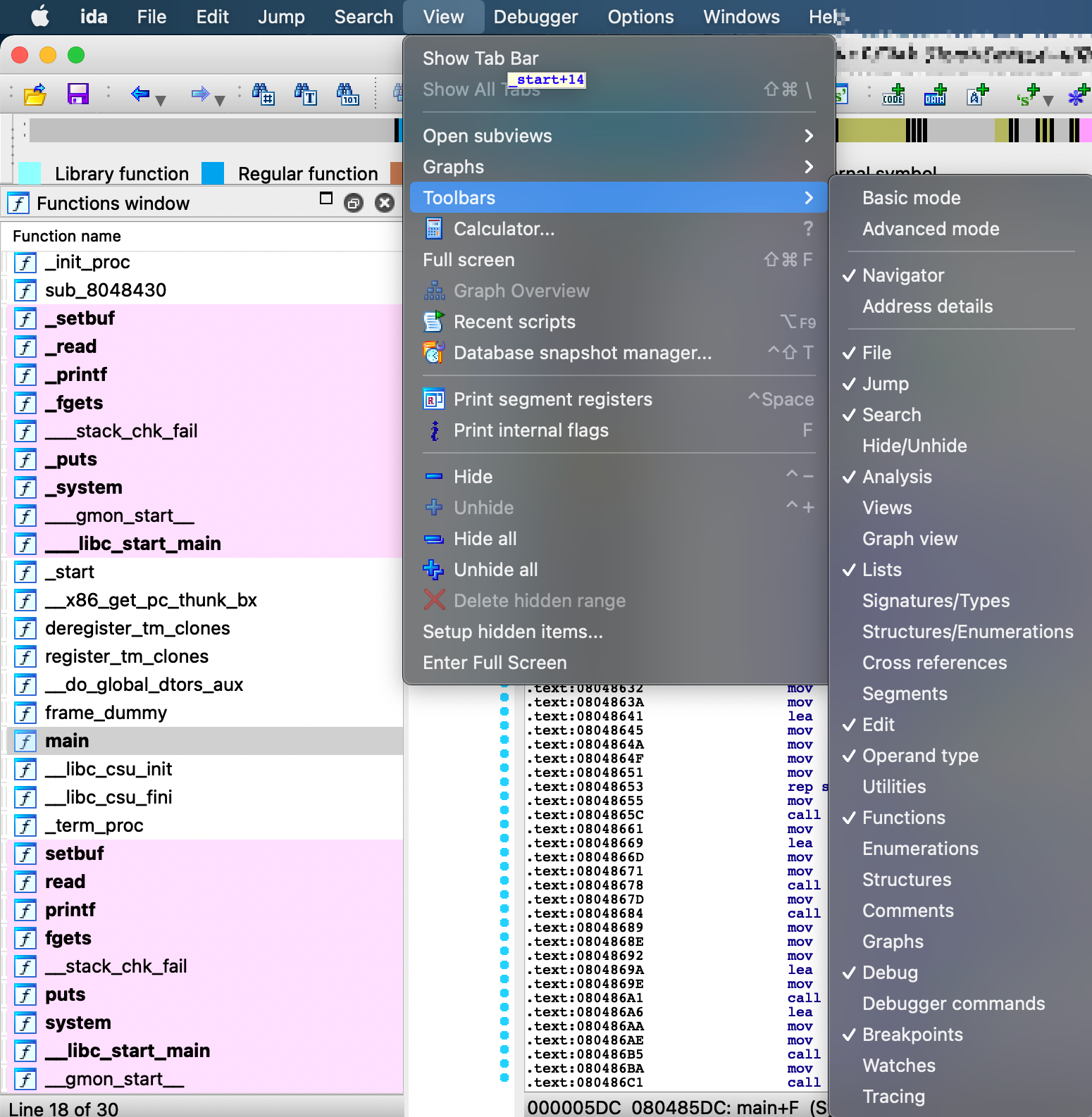This screenshot has height=1117, width=1092.
Task: Click Setup hidden items...
Action: click(x=618, y=632)
